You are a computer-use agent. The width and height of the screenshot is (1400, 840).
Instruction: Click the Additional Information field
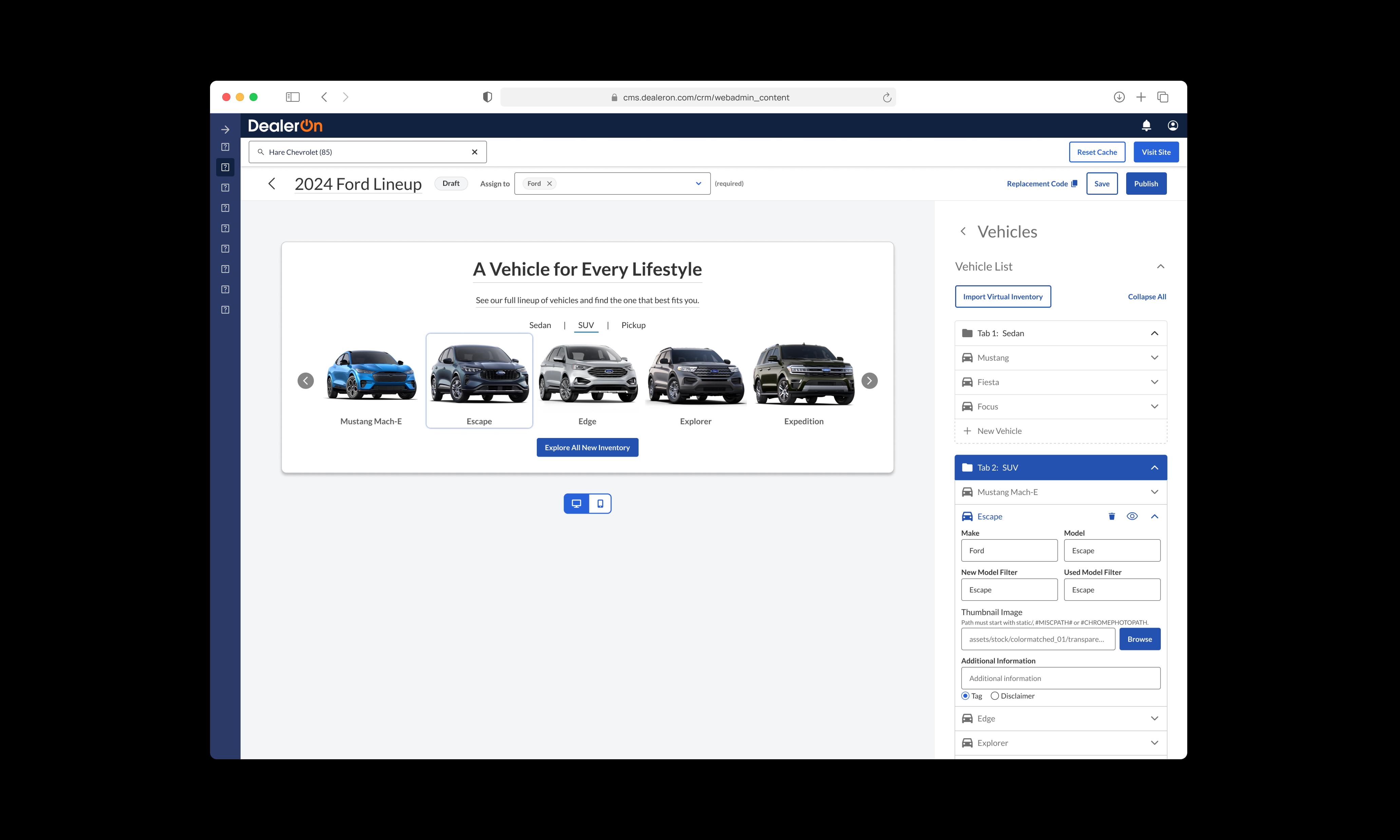point(1061,678)
